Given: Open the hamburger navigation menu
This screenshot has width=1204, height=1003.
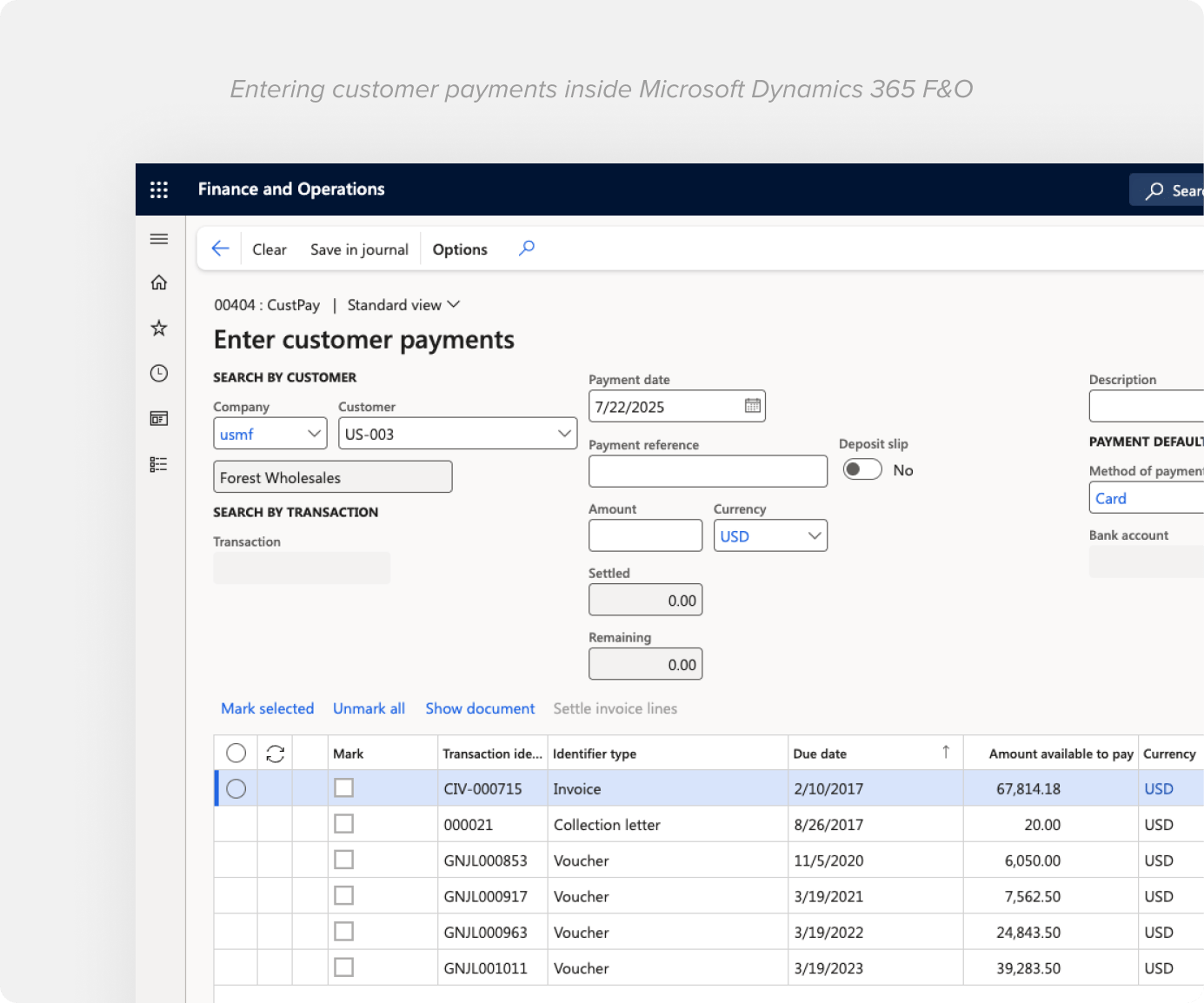Looking at the screenshot, I should click(x=159, y=238).
